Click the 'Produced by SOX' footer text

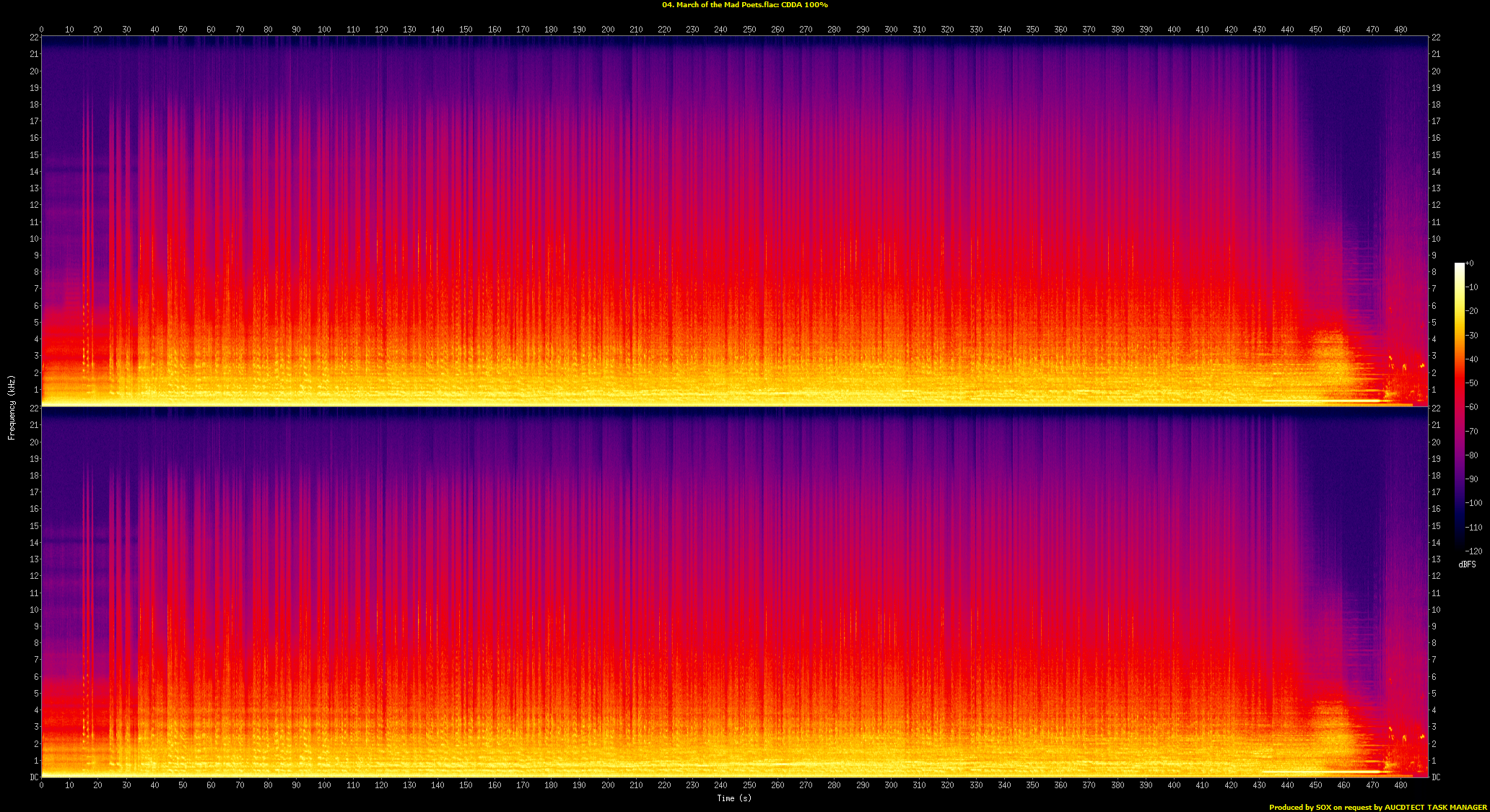tap(1300, 807)
